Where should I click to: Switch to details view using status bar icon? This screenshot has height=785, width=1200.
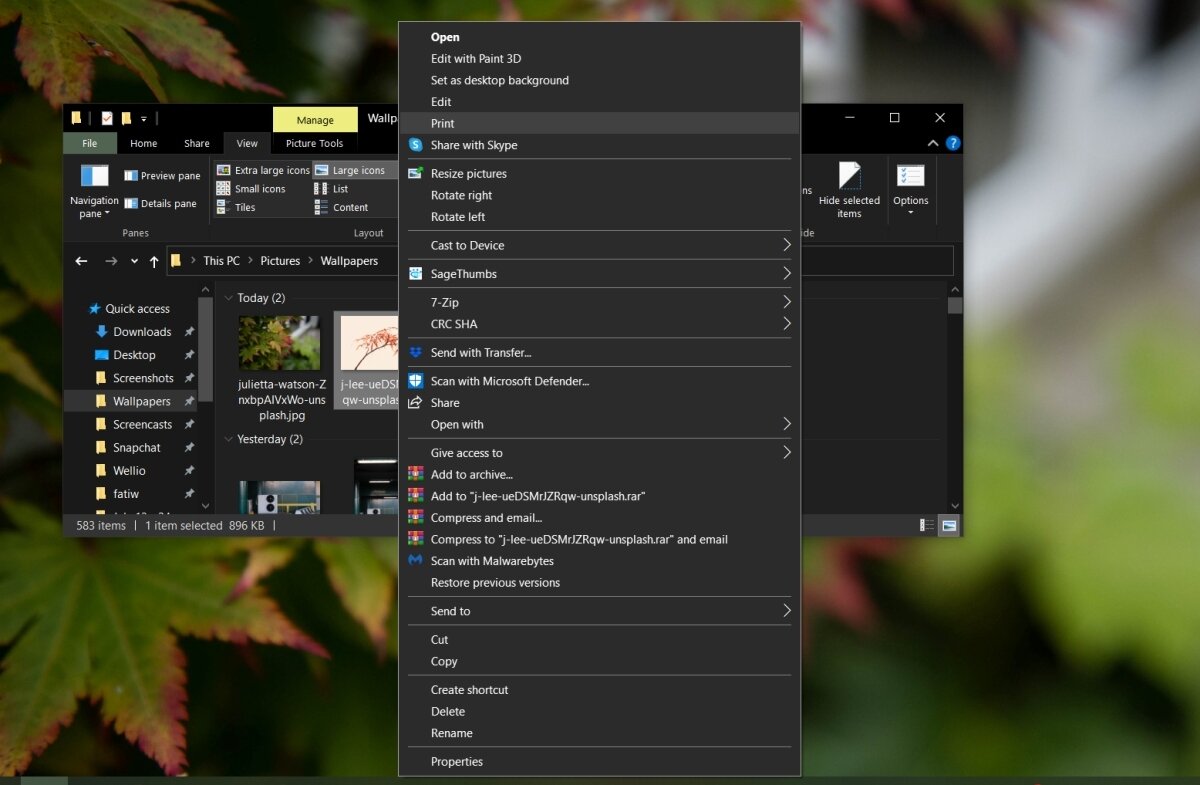(929, 525)
